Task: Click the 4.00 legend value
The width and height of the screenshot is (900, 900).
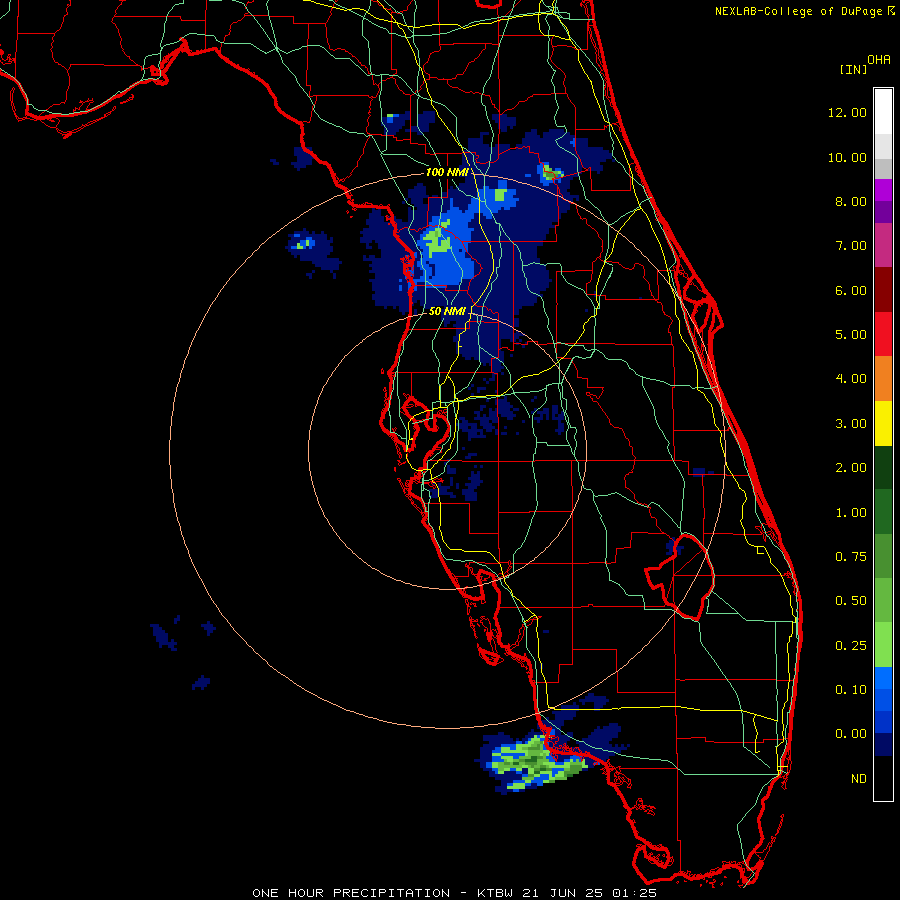Action: [851, 379]
